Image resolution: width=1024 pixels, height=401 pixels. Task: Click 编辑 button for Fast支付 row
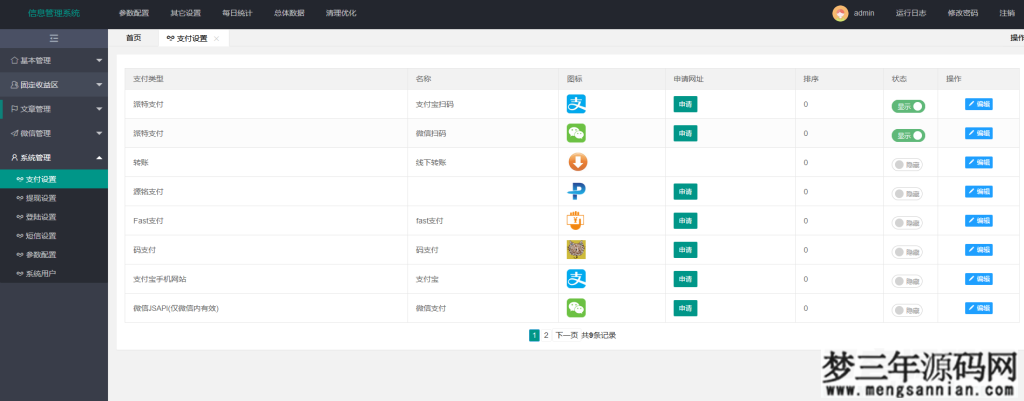979,221
